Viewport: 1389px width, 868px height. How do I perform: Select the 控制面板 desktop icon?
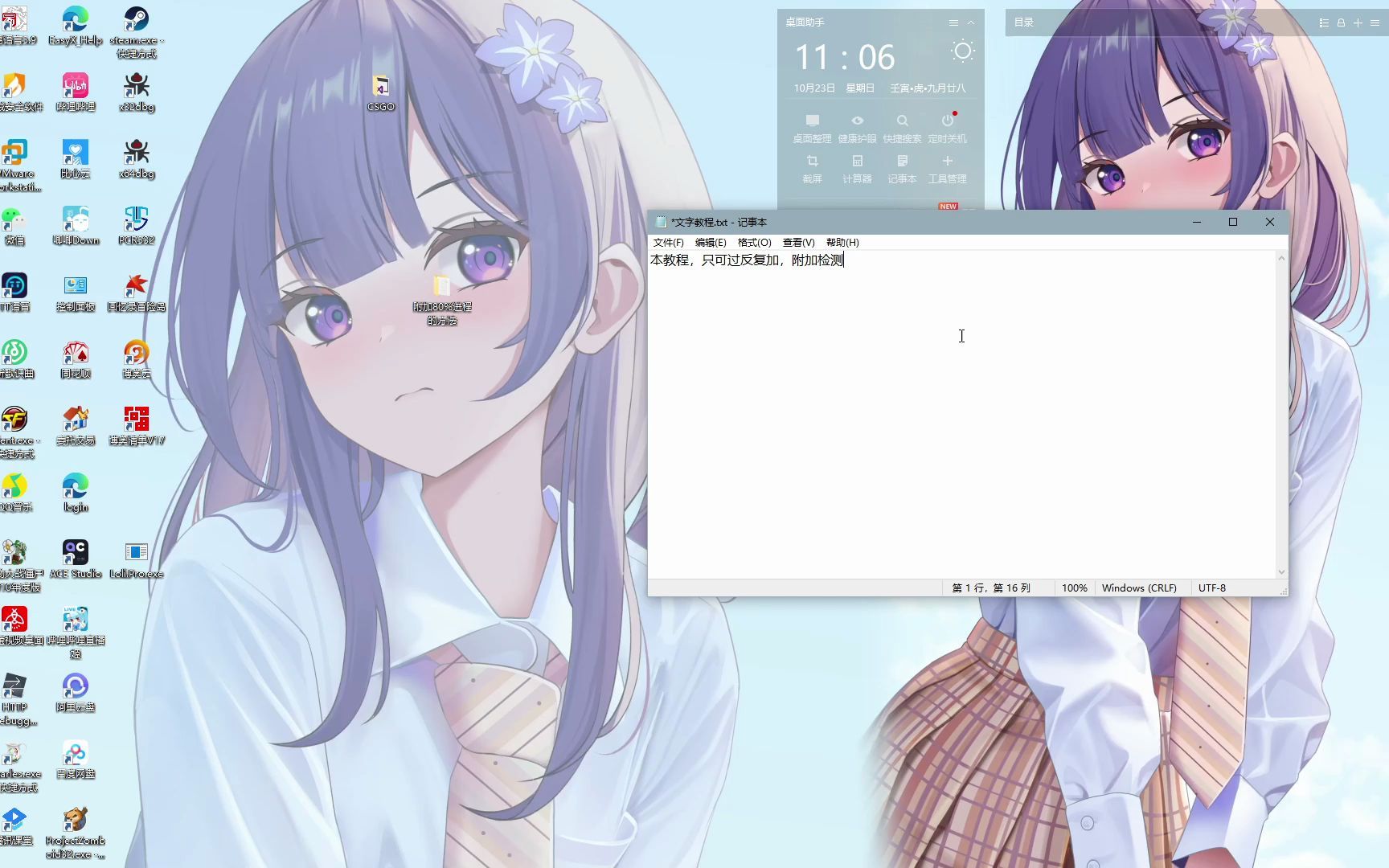click(76, 292)
